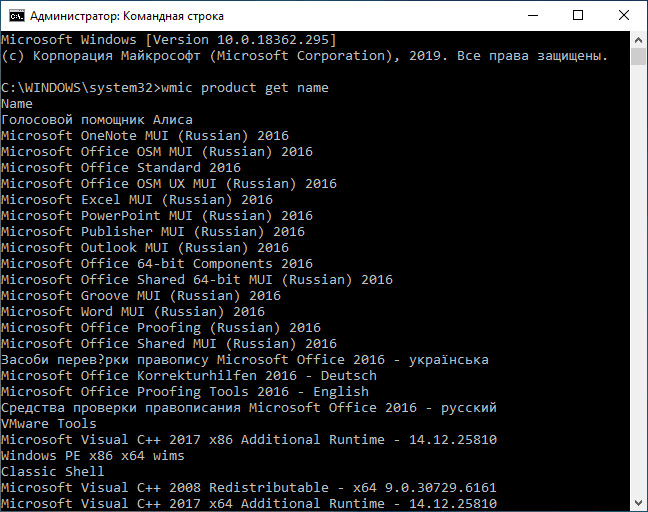The image size is (648, 512).
Task: Click the 'Classic Shell' output line
Action: [x=53, y=472]
